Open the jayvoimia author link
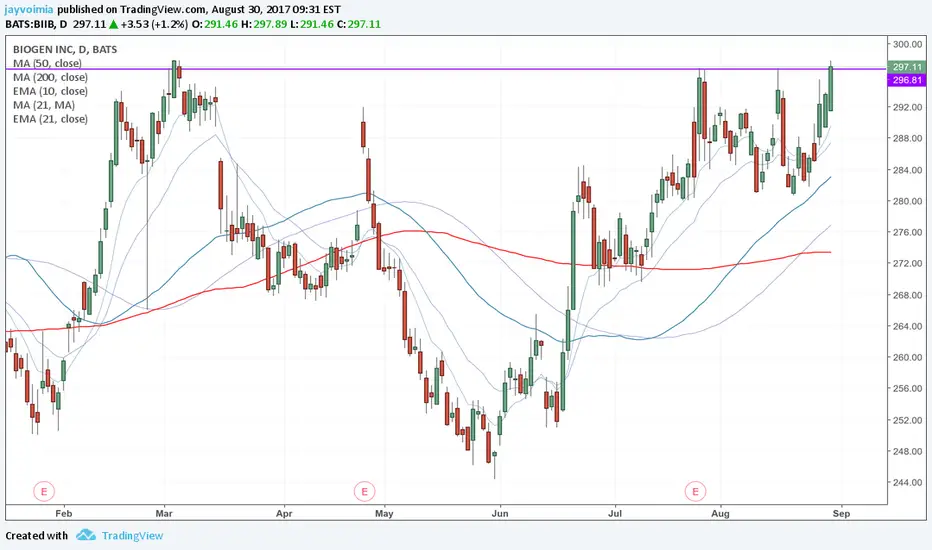 29,10
